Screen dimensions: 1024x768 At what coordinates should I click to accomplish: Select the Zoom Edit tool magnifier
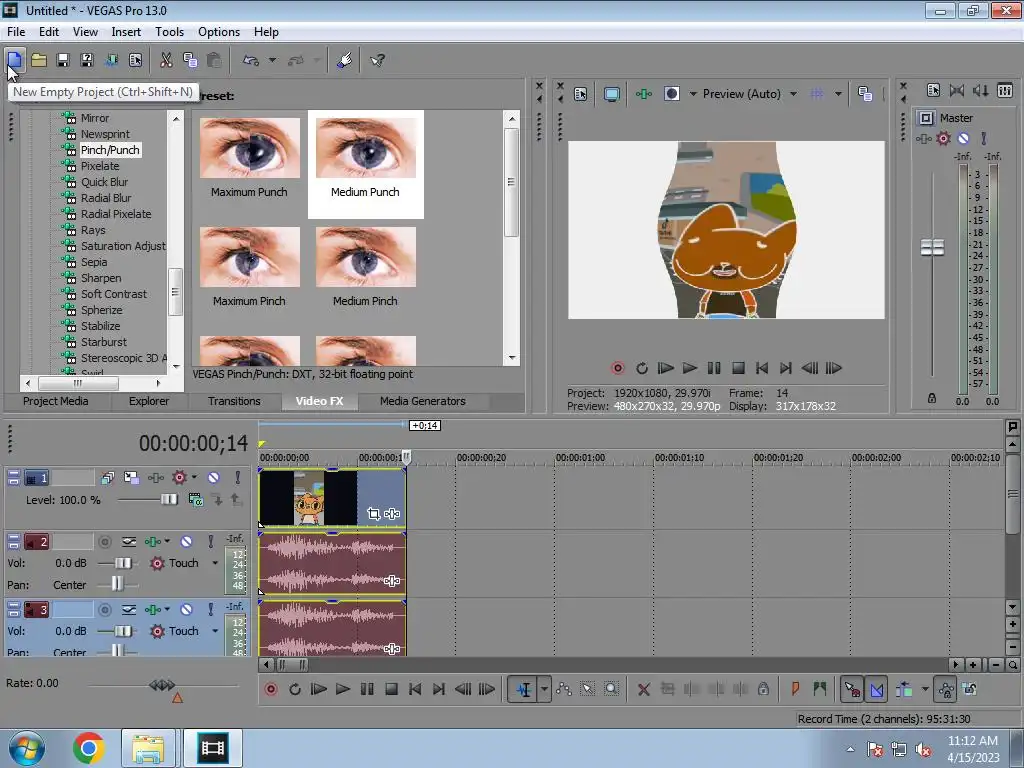(x=611, y=689)
